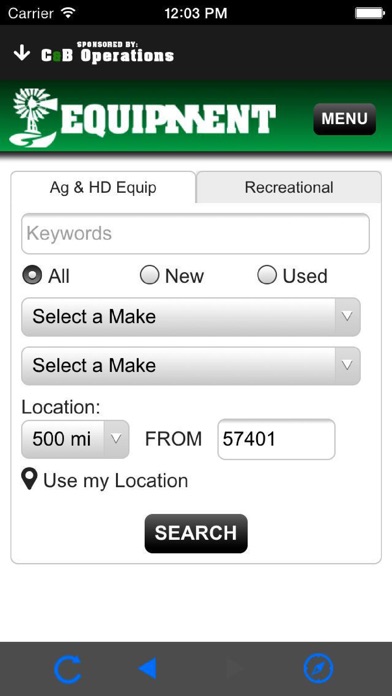
Task: Switch to the Recreational tab
Action: [289, 187]
